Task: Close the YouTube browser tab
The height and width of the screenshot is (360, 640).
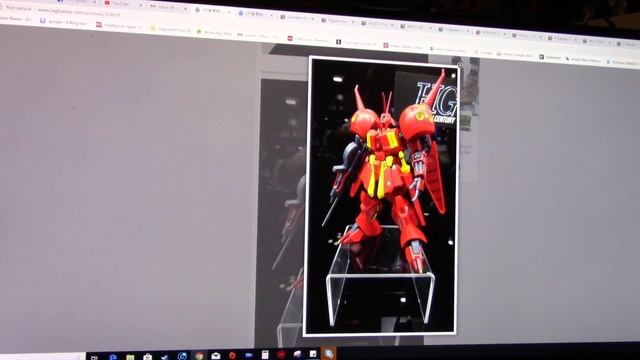Action: coord(140,5)
